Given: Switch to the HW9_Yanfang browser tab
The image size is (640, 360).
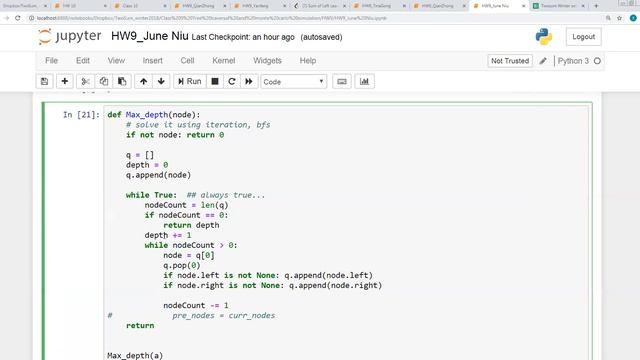Looking at the screenshot, I should point(259,6).
